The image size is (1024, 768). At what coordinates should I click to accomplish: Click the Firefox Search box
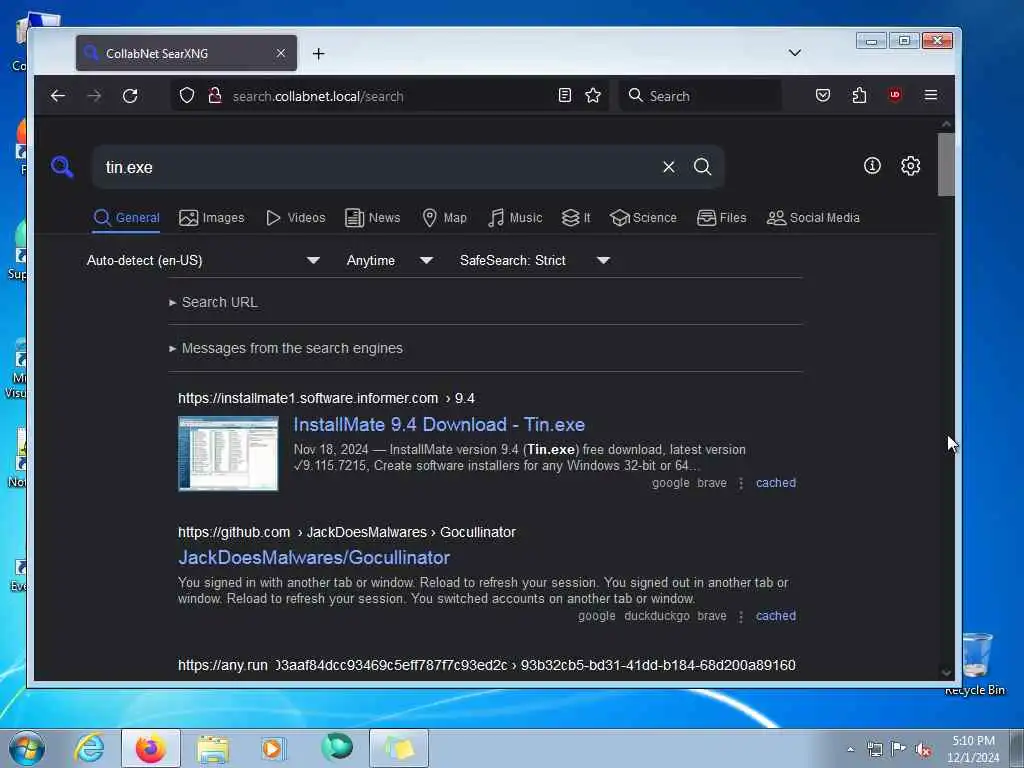[701, 96]
